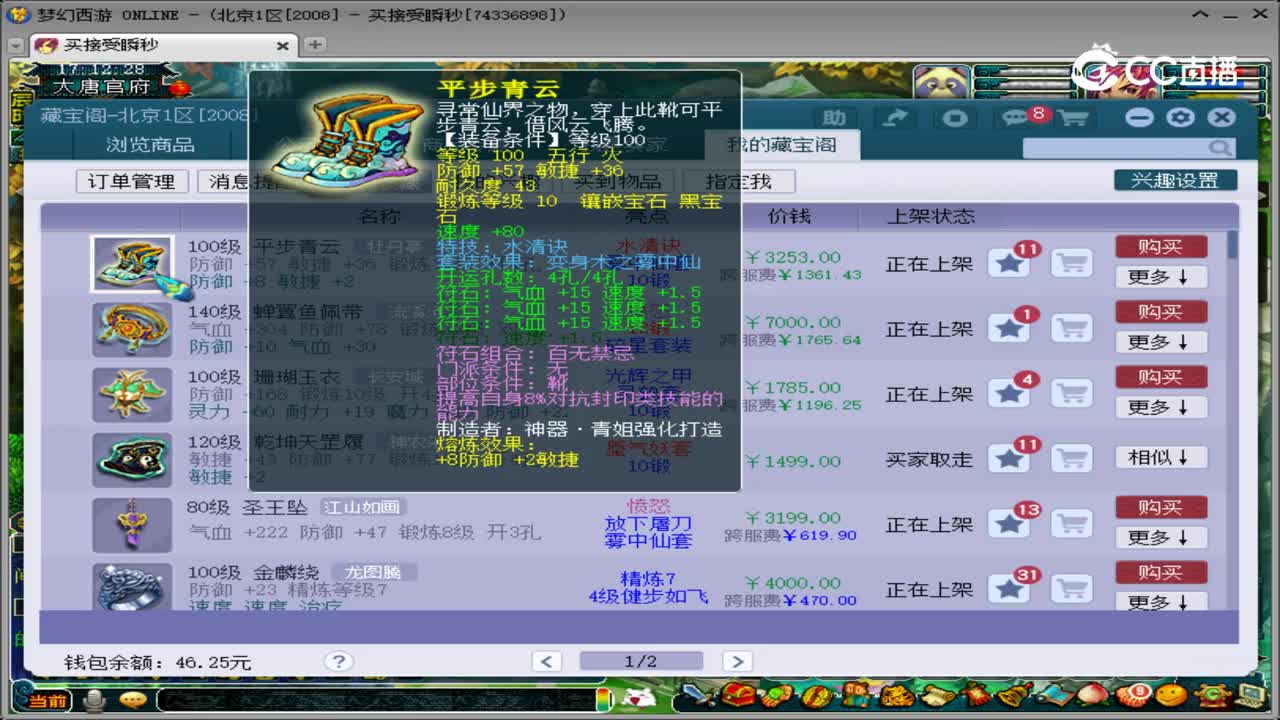Viewport: 1280px width, 720px height.
Task: Open messages icon with badge 8
Action: 1017,118
